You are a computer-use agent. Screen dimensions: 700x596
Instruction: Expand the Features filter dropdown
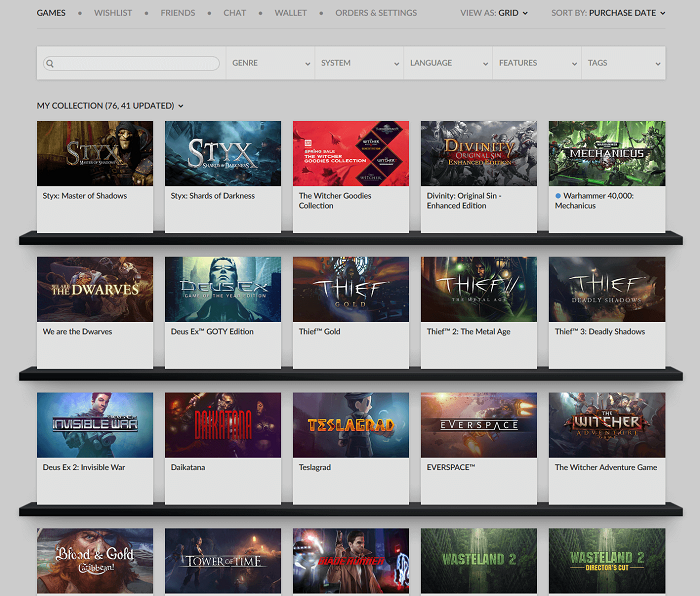click(537, 63)
